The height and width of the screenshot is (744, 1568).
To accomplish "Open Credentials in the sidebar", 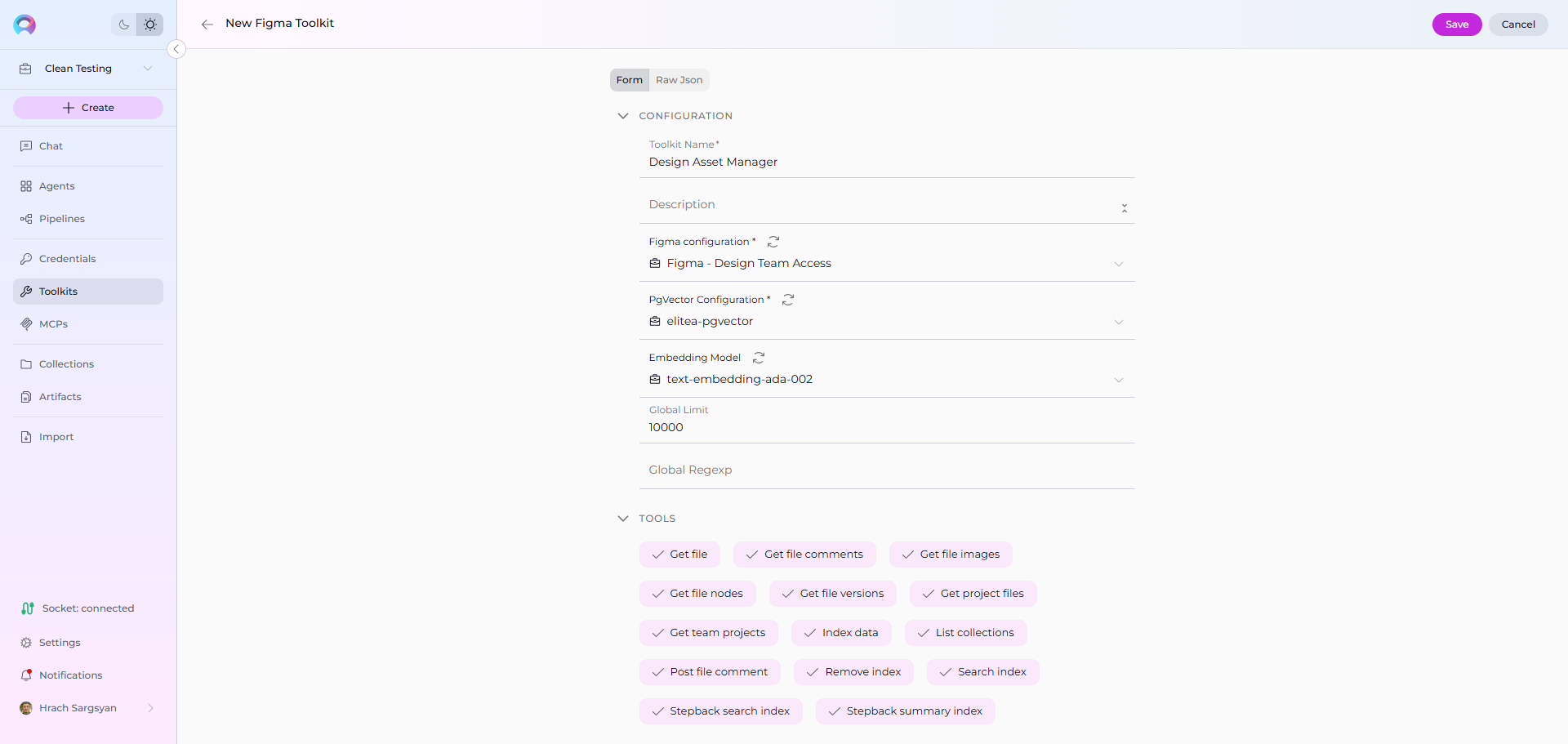I will pyautogui.click(x=67, y=259).
